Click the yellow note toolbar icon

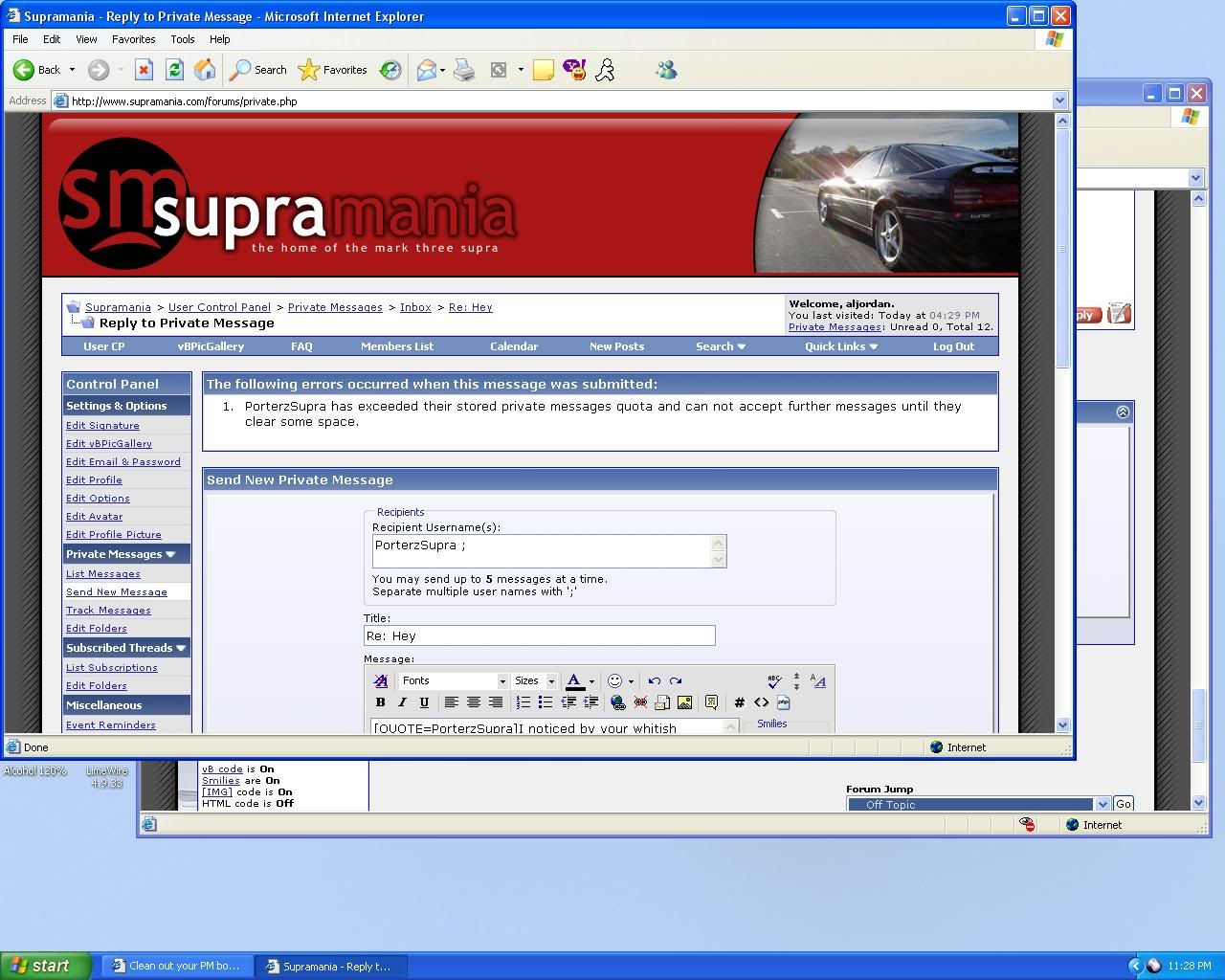544,70
